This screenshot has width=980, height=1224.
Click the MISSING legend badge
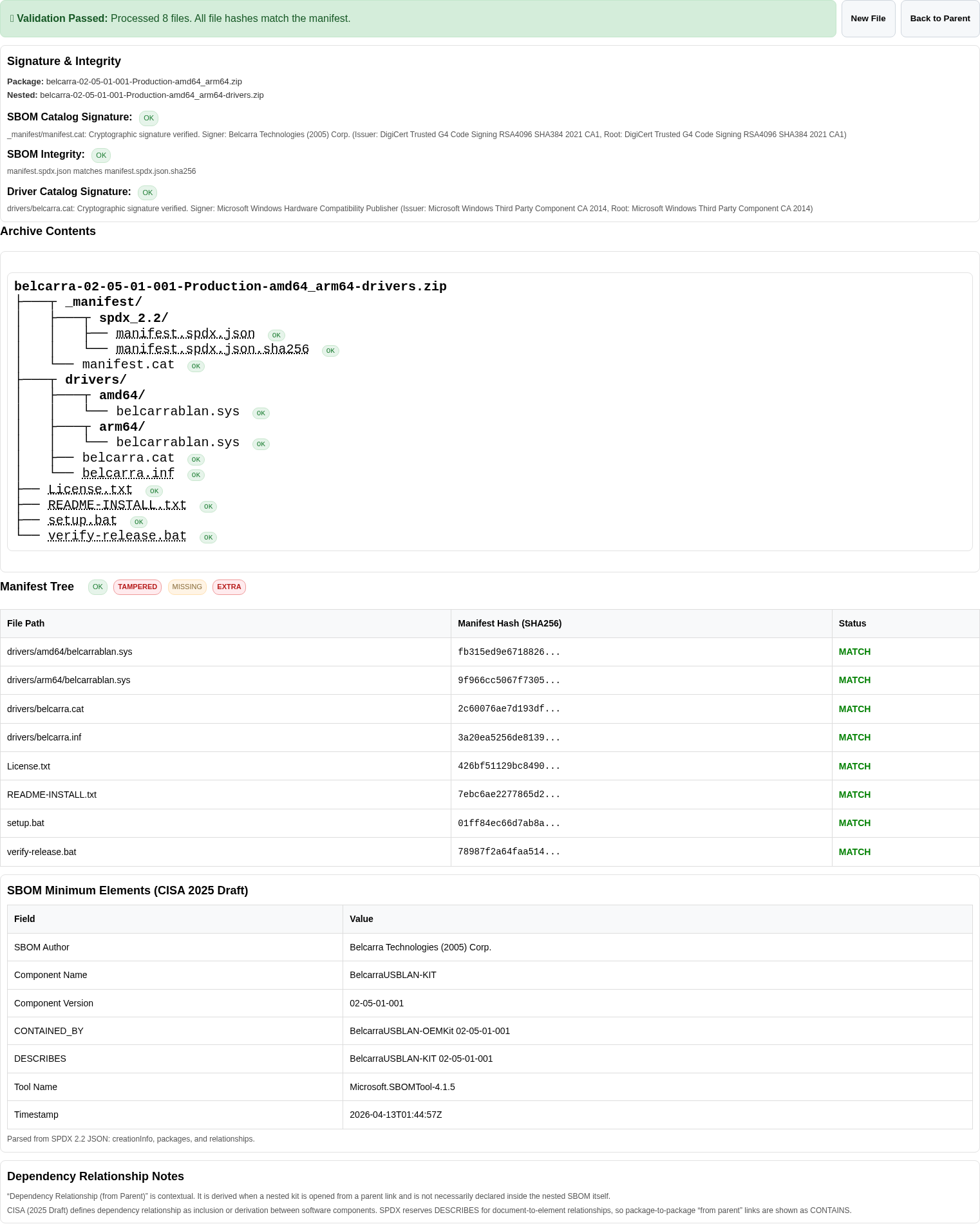(x=187, y=587)
